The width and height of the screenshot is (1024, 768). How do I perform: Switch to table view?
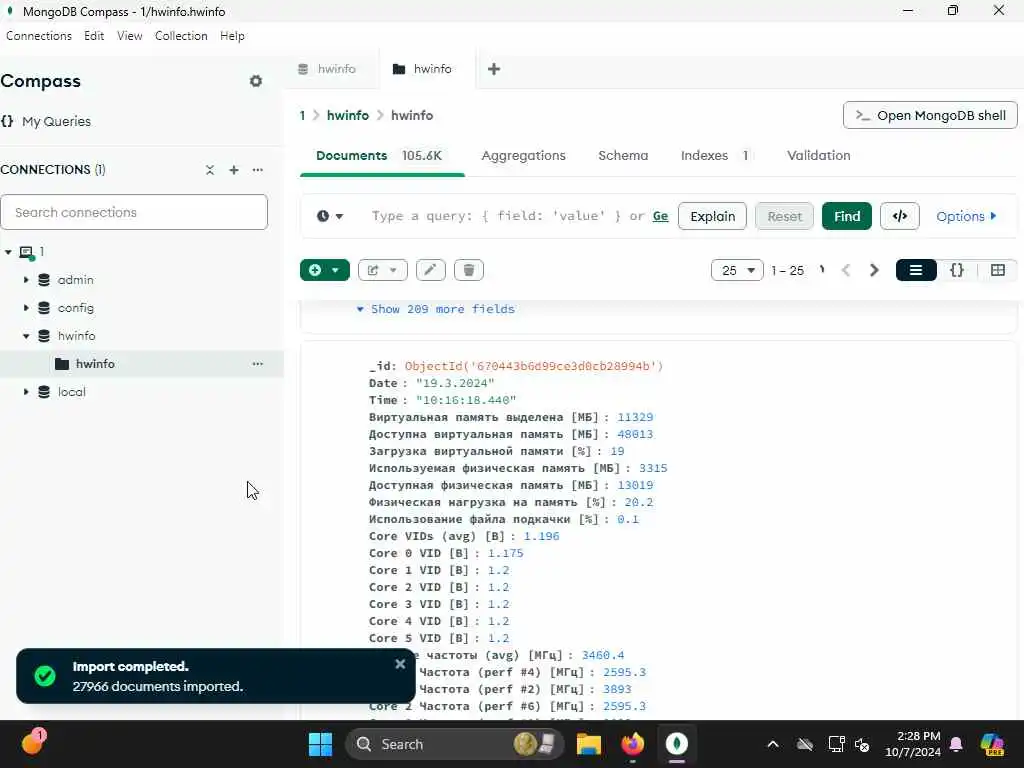click(x=997, y=270)
